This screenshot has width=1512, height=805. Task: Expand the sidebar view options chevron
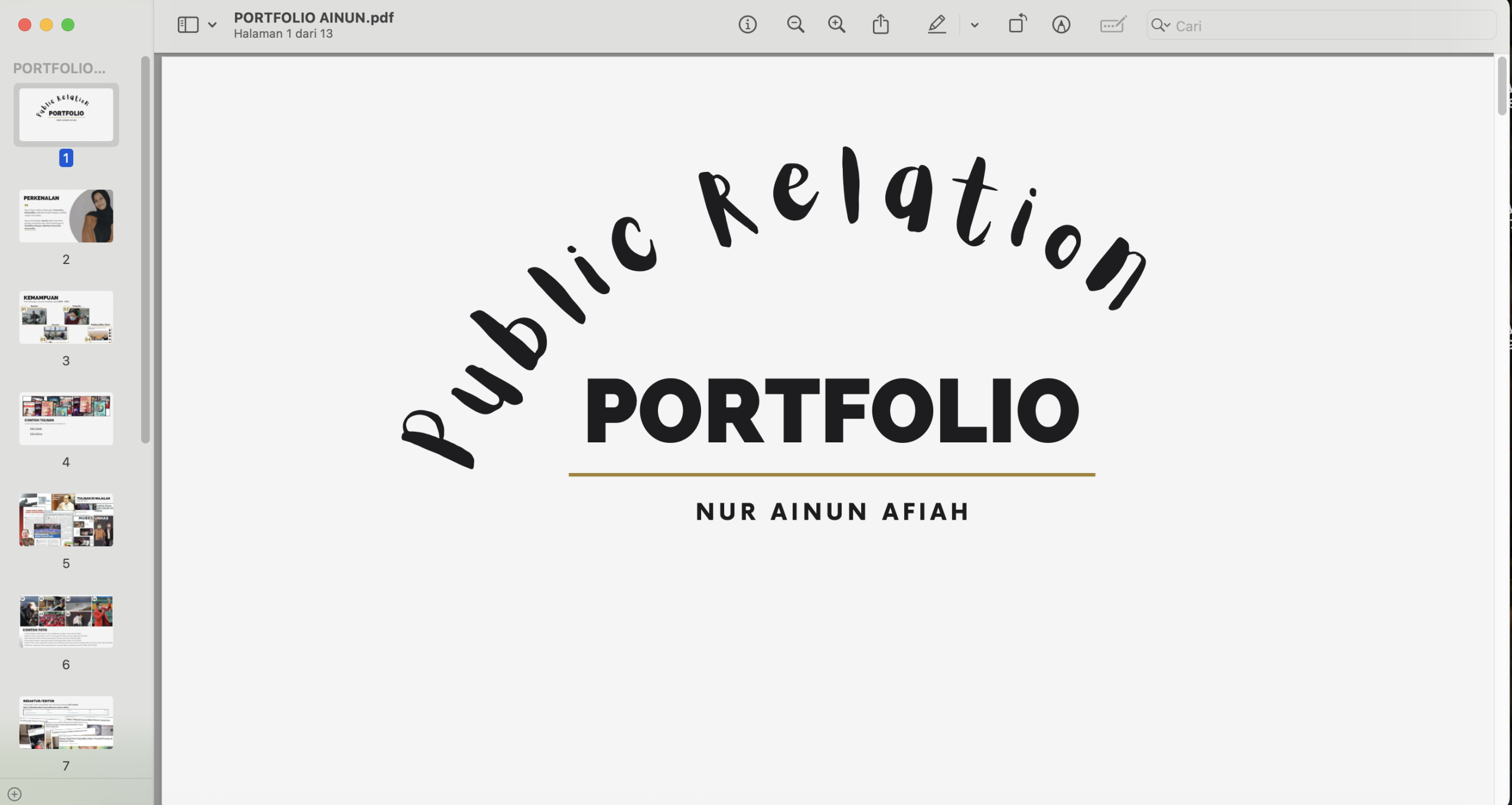[x=212, y=25]
